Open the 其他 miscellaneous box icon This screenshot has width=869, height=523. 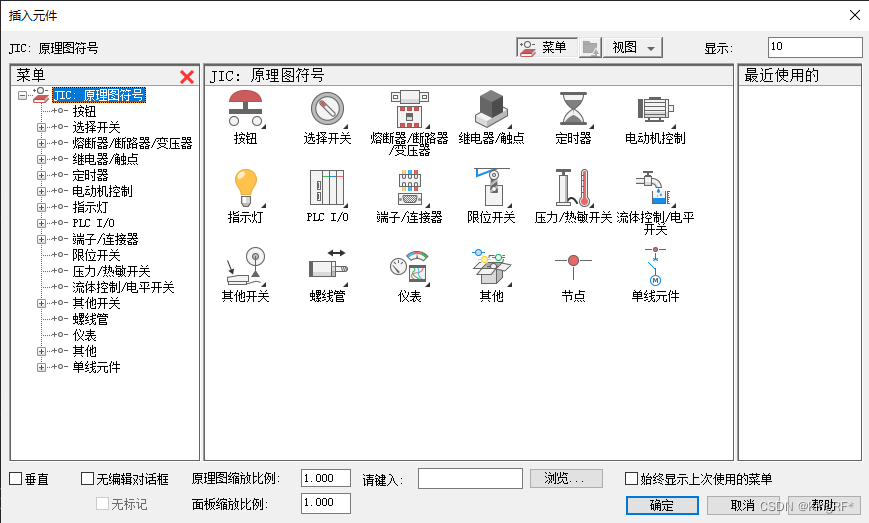pyautogui.click(x=492, y=267)
